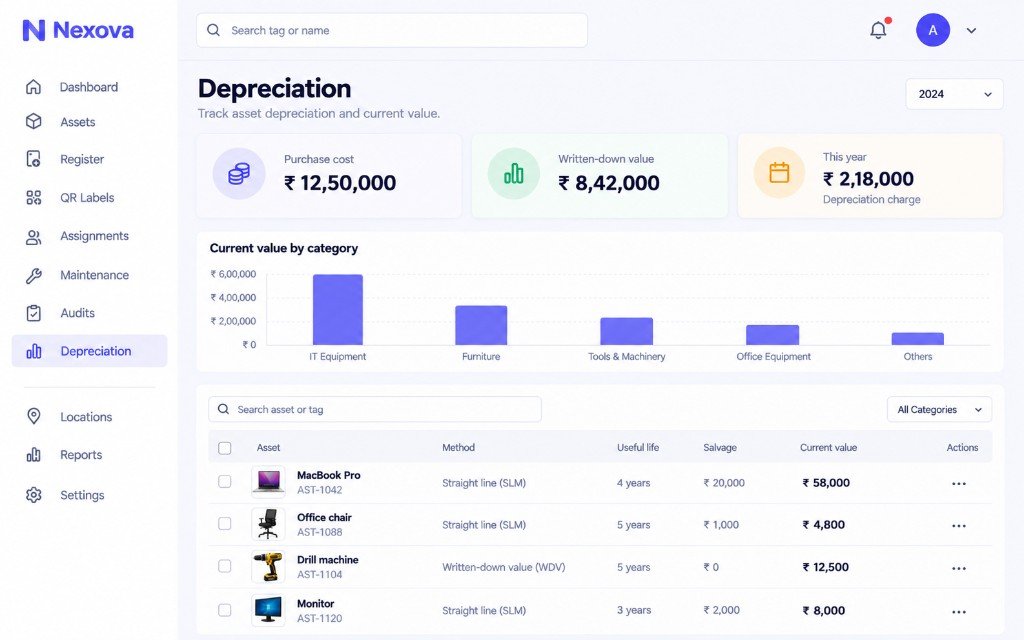
Task: Click the Office Equipment chart bar
Action: (x=773, y=335)
